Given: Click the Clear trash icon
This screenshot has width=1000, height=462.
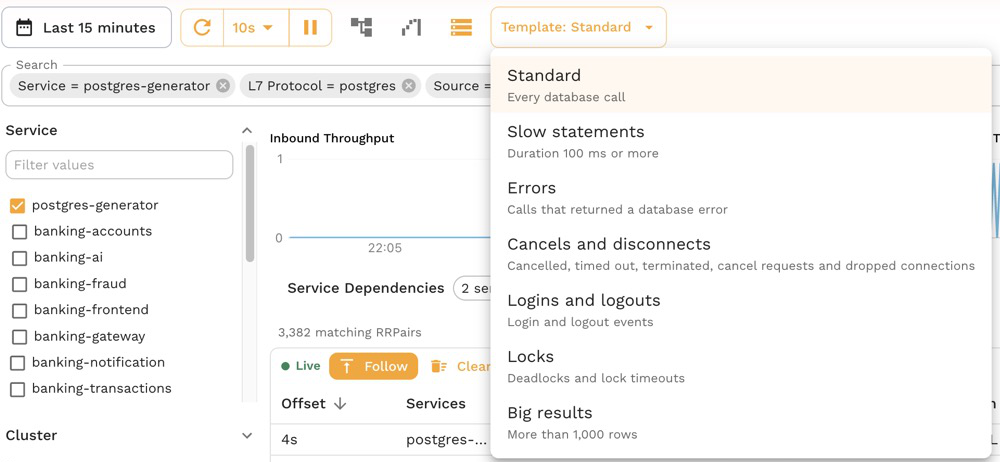Looking at the screenshot, I should tap(439, 366).
